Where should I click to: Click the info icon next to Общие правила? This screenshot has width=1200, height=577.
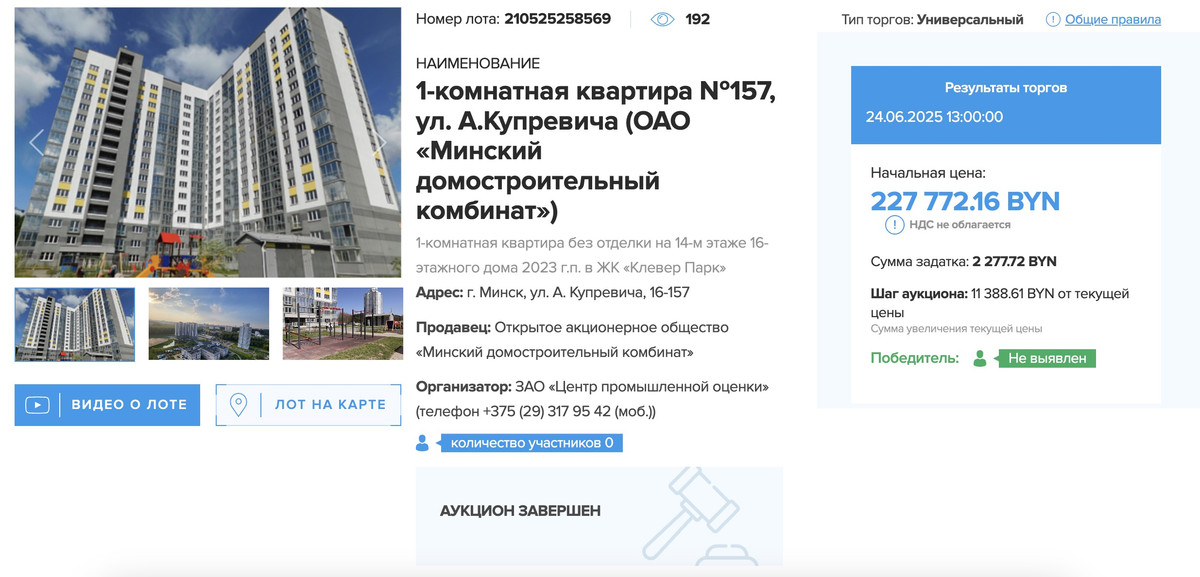pyautogui.click(x=1053, y=19)
